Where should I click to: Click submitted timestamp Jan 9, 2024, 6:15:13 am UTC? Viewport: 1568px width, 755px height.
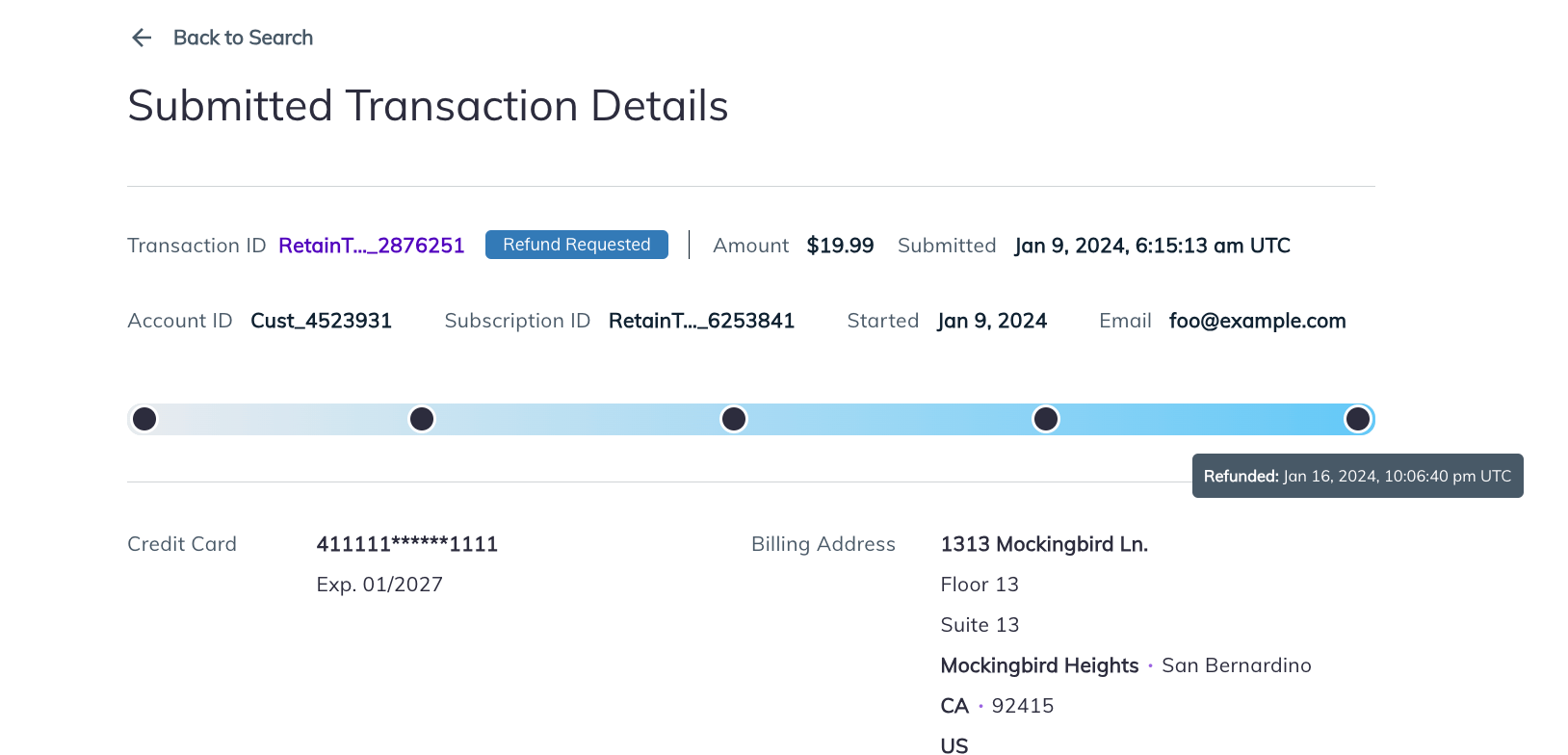tap(1153, 246)
